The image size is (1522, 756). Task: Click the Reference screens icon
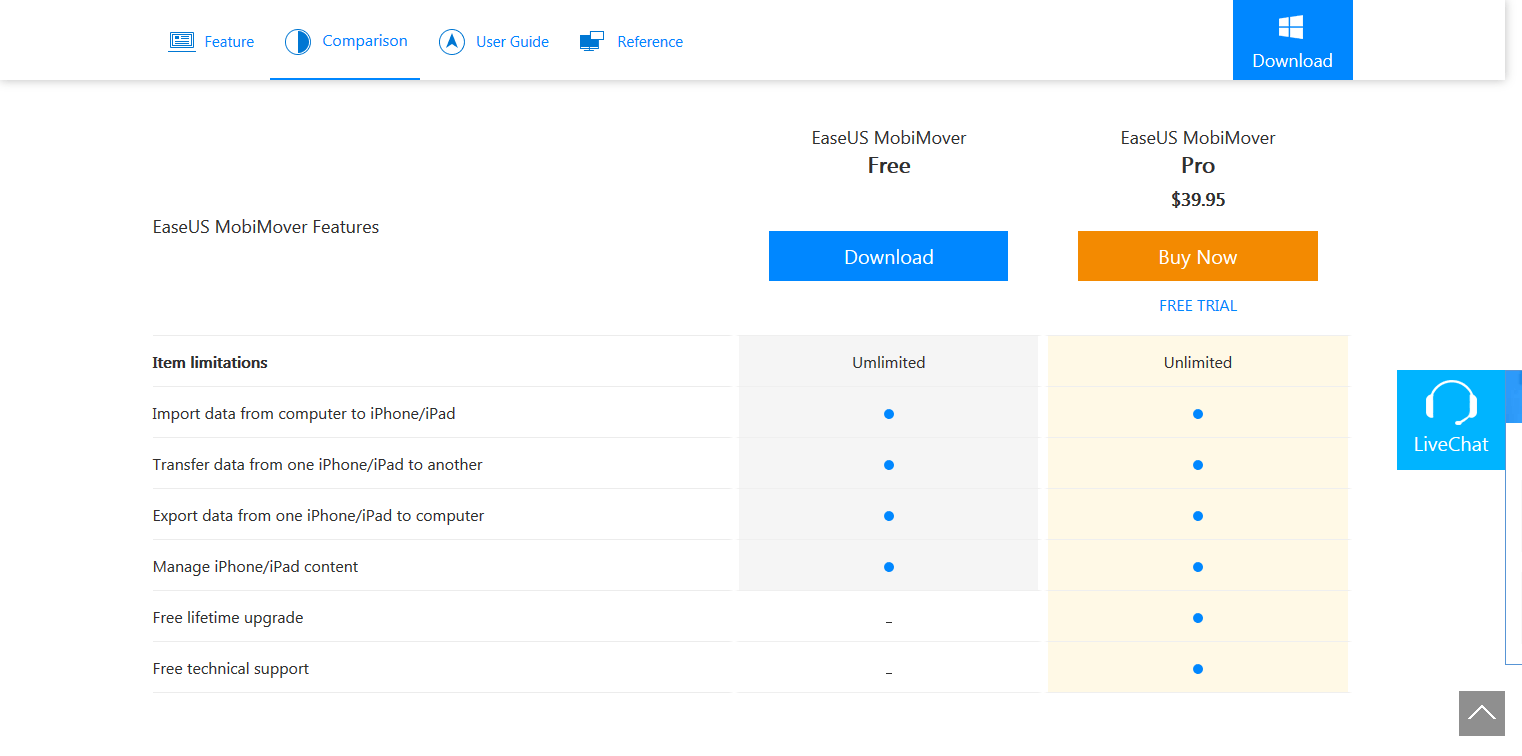tap(592, 42)
